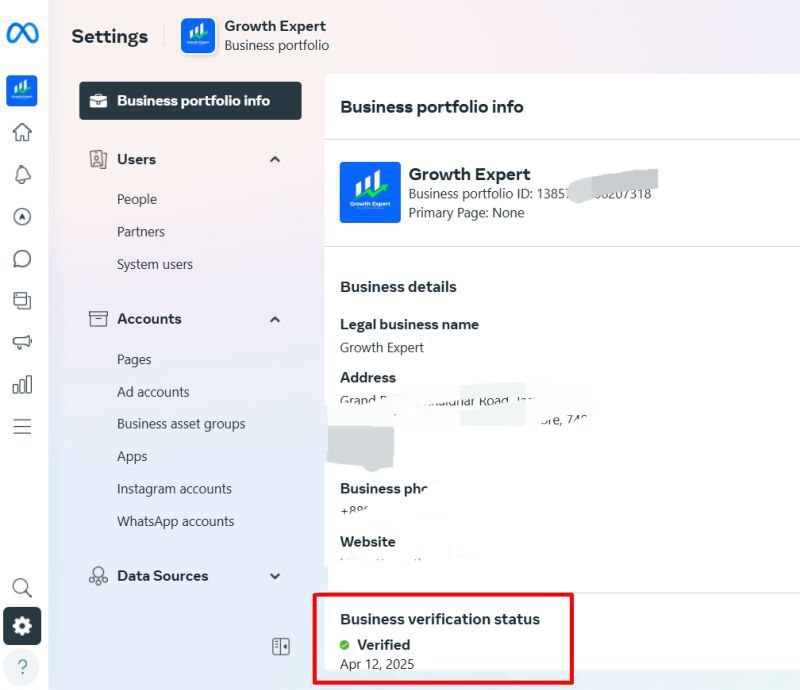Click the Meta logo at top left

[x=22, y=33]
